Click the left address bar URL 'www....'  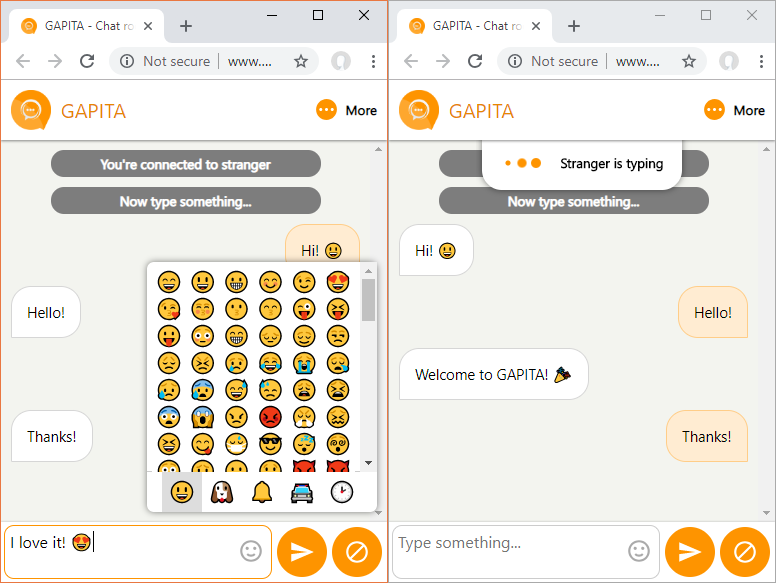coord(249,61)
